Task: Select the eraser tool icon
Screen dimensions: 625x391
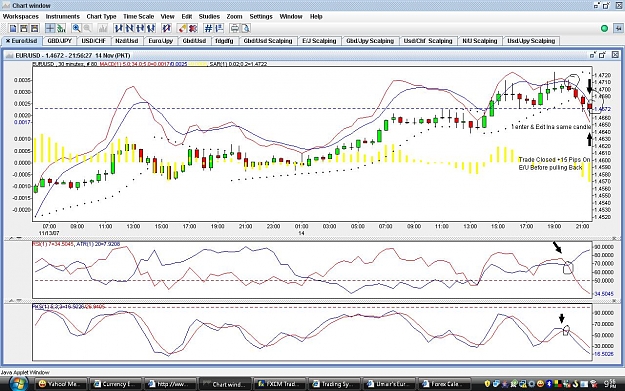Action: pos(183,28)
